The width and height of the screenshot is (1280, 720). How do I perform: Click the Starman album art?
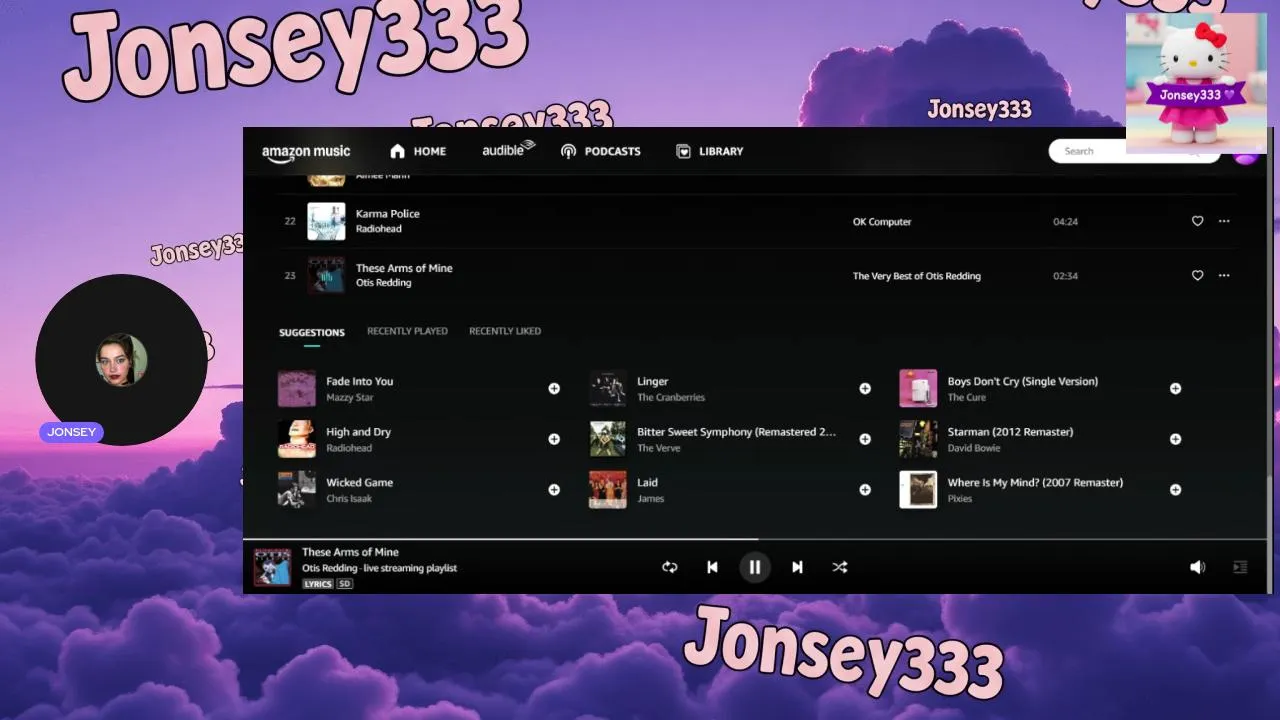(x=918, y=439)
